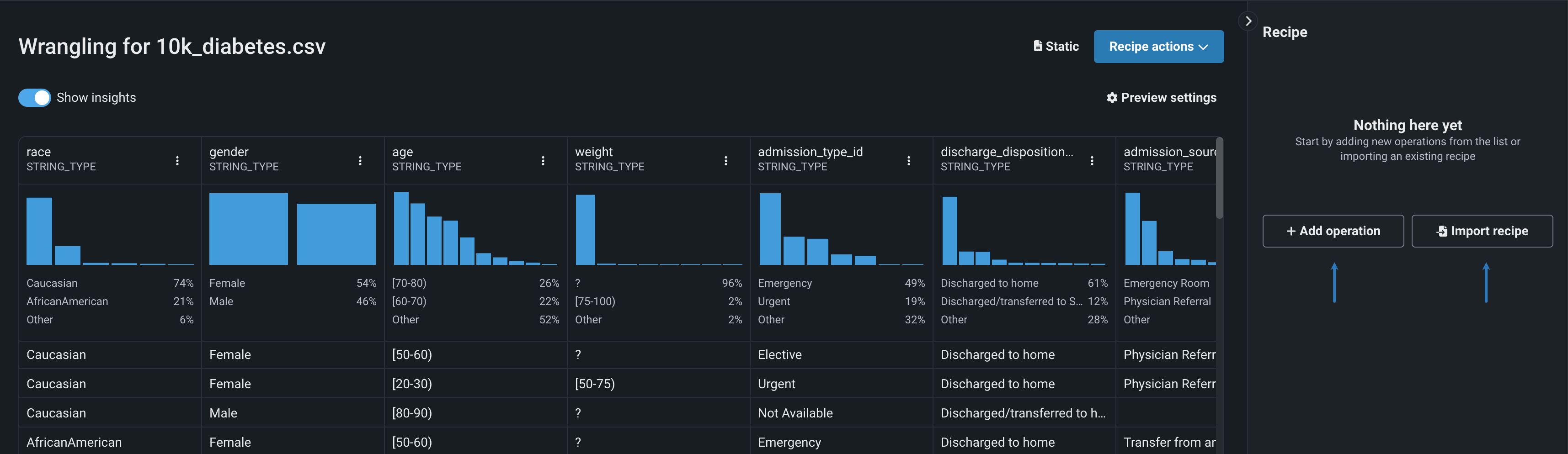Click the Add operation button
This screenshot has height=454, width=1568.
1333,231
